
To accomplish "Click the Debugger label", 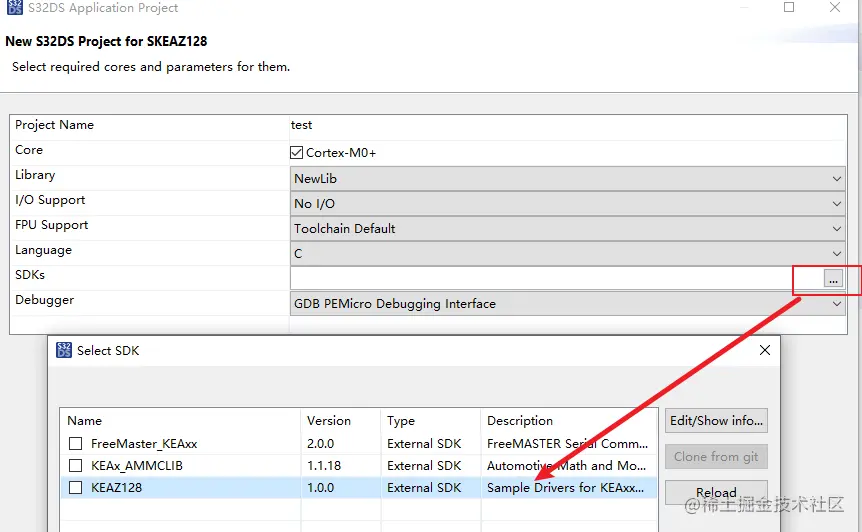I will click(45, 300).
